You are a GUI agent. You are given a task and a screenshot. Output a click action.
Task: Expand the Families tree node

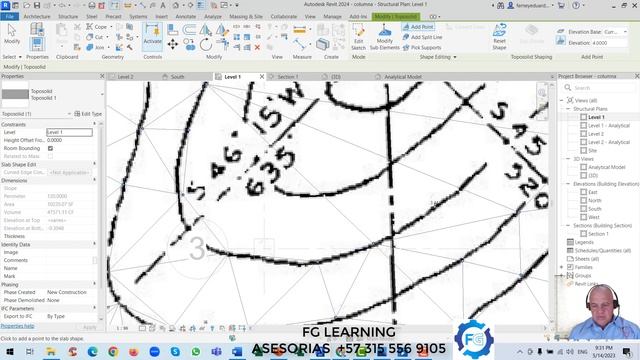pyautogui.click(x=562, y=267)
